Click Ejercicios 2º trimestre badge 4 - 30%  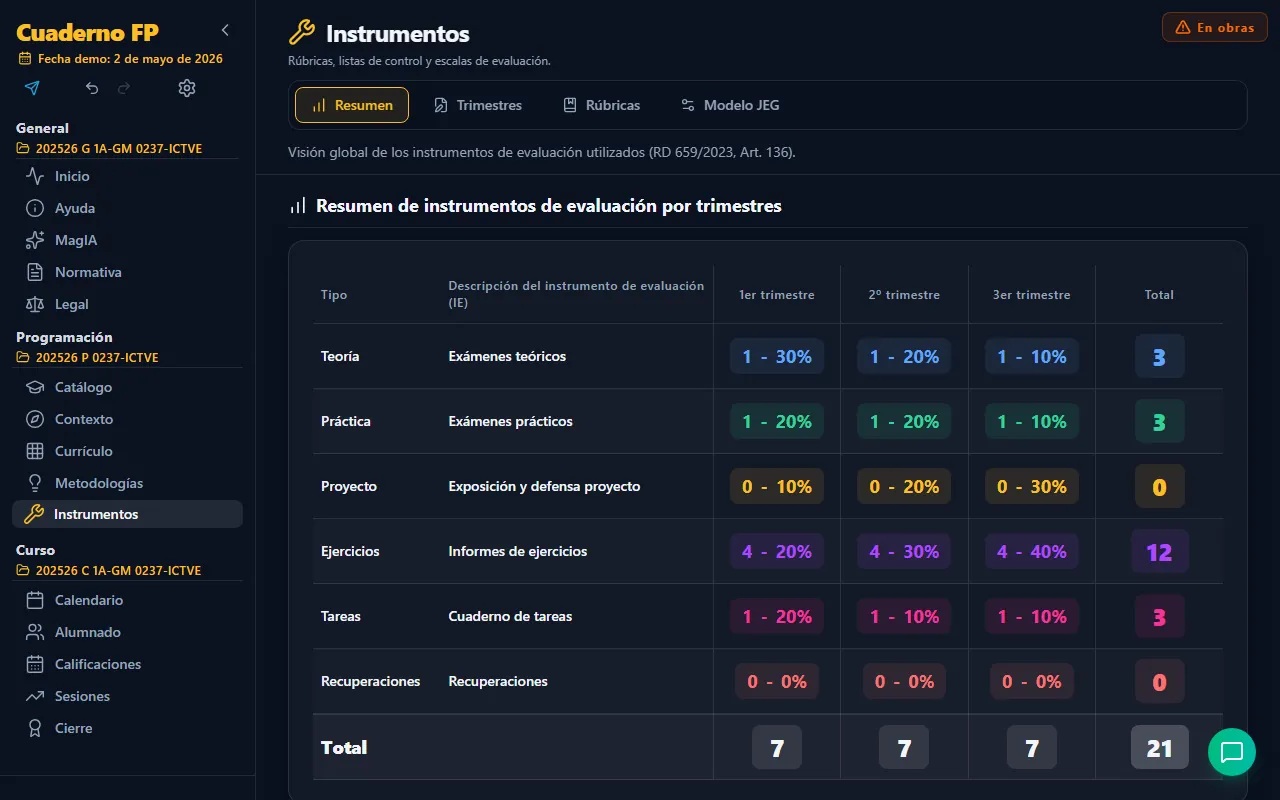coord(904,551)
